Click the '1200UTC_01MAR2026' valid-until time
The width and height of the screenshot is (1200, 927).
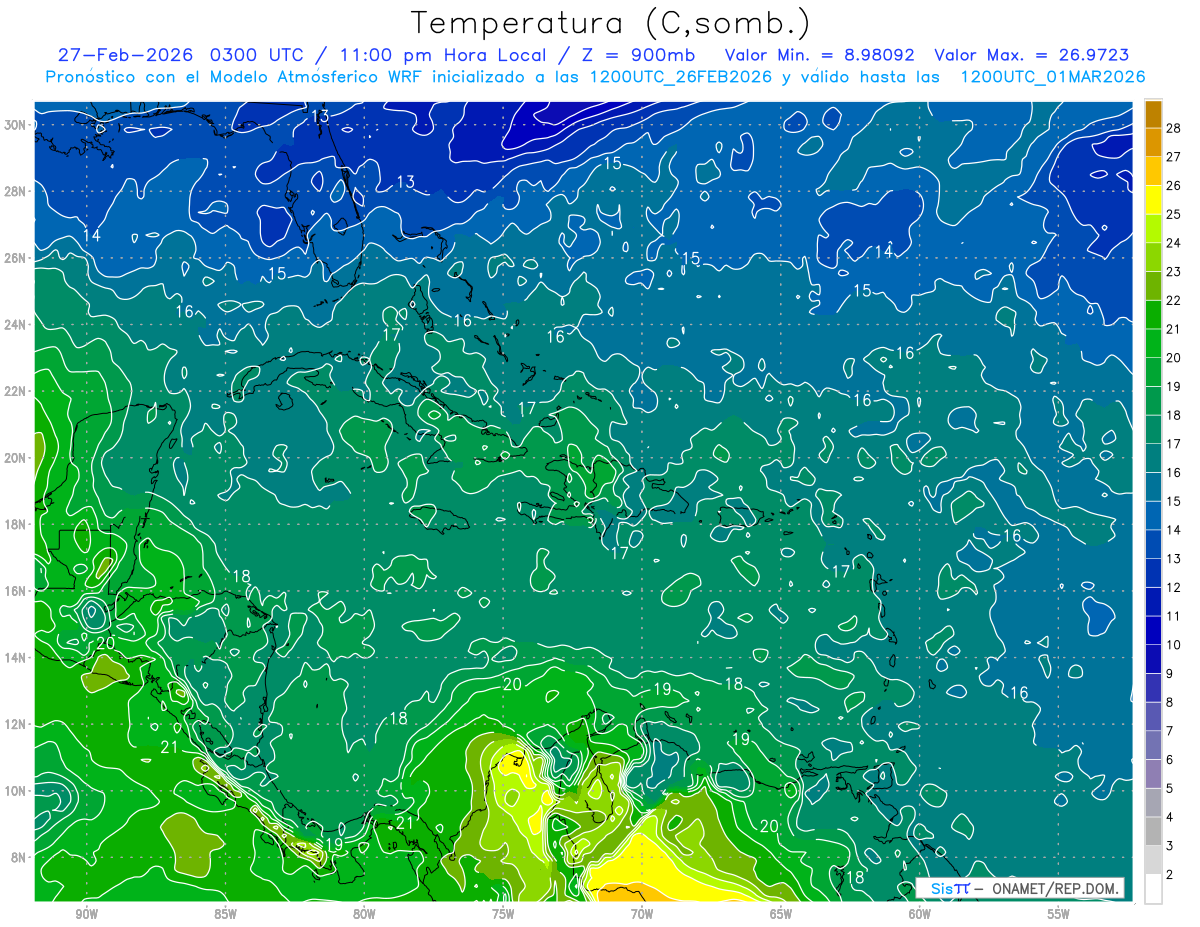(1052, 77)
